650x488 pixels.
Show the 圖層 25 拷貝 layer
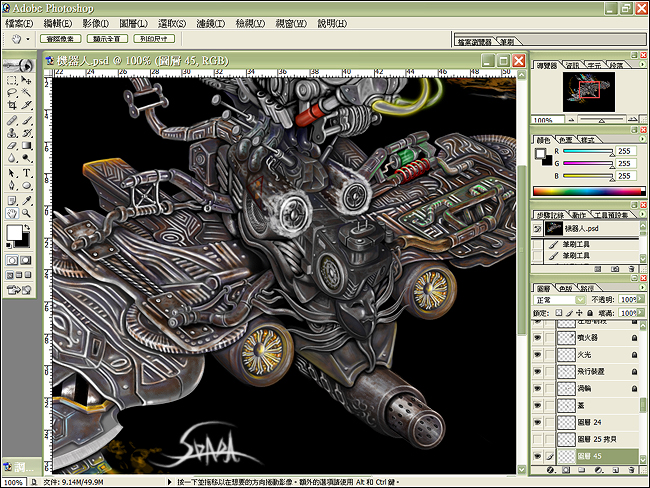click(538, 439)
